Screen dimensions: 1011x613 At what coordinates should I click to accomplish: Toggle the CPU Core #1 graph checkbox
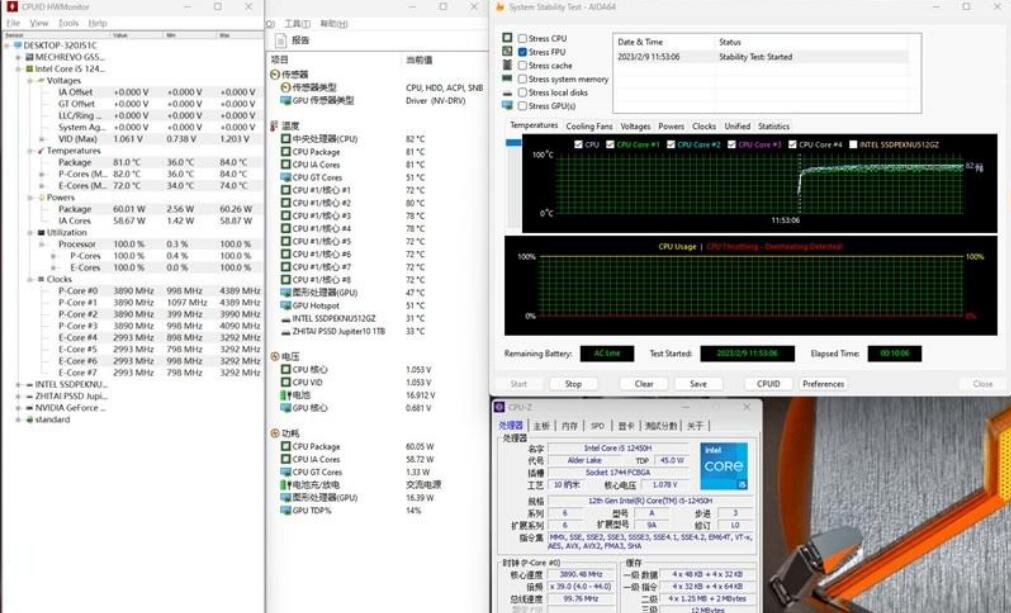(609, 145)
